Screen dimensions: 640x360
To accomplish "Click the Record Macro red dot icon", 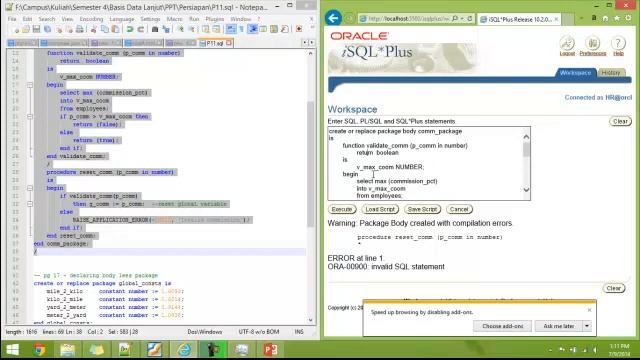I will click(299, 29).
